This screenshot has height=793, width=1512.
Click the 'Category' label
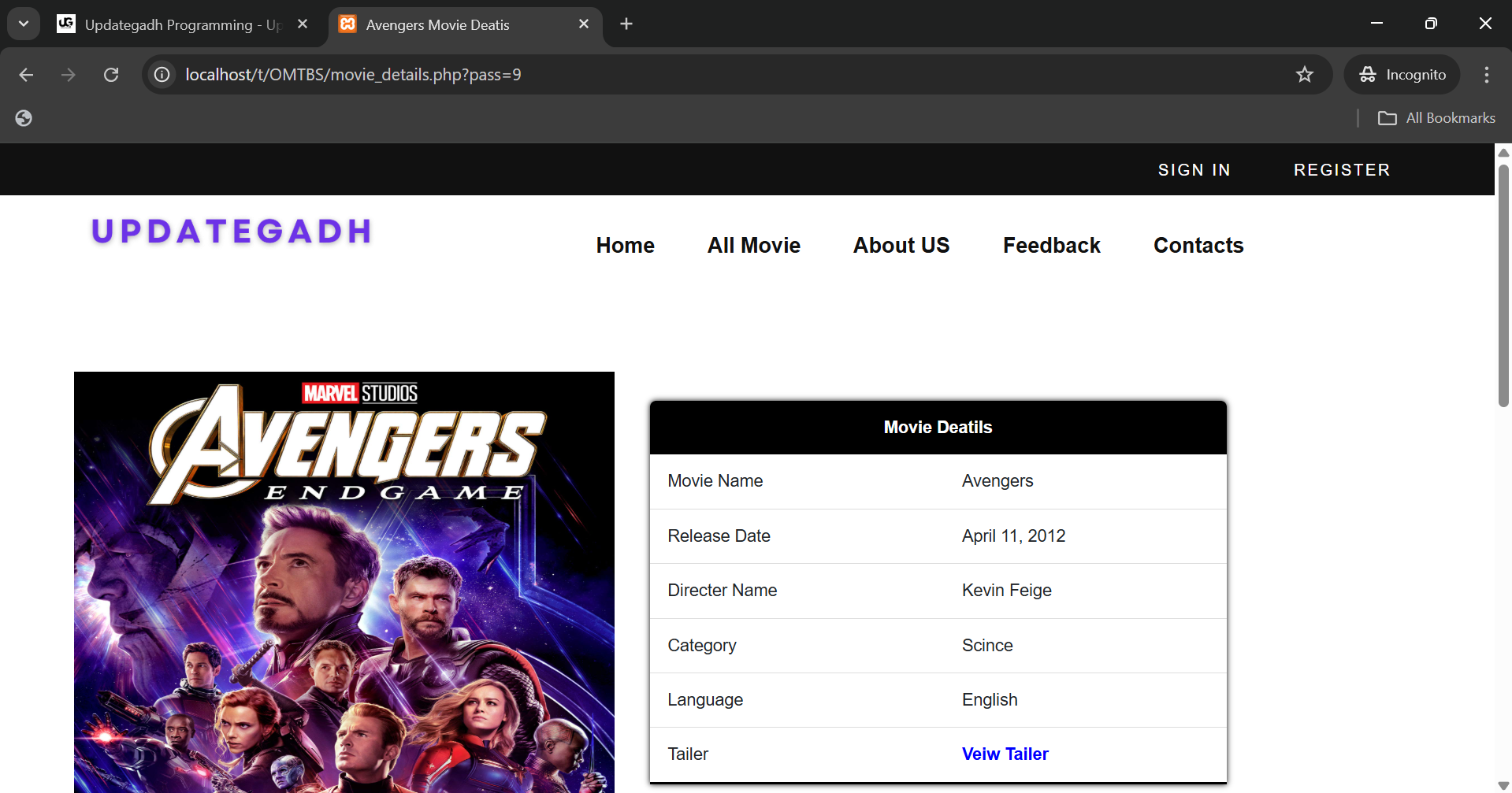pyautogui.click(x=702, y=646)
